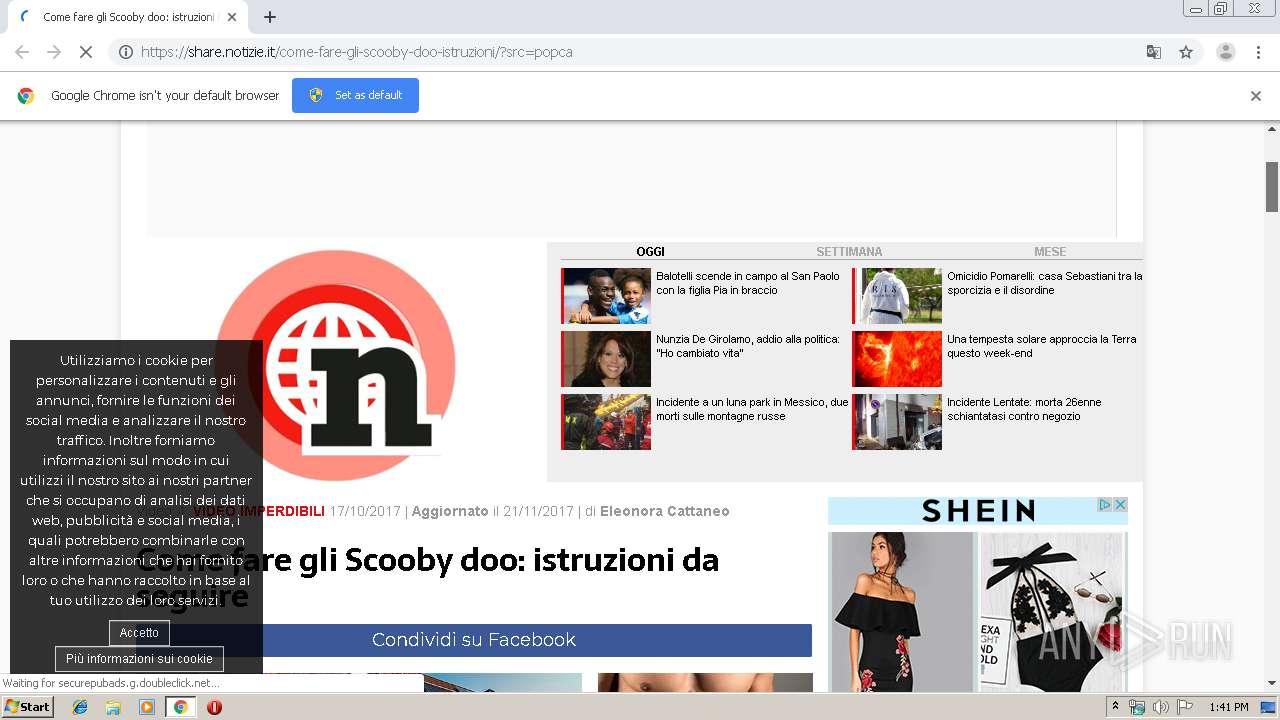Viewport: 1280px width, 720px height.
Task: Switch to the OGGI tab
Action: pyautogui.click(x=650, y=252)
